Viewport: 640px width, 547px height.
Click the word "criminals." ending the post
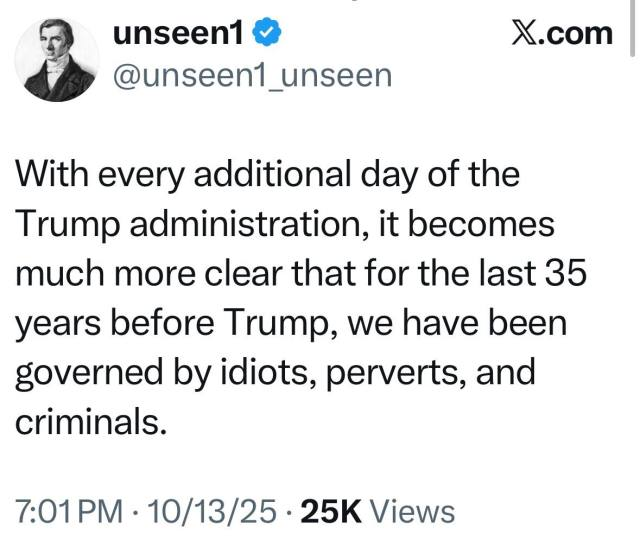[x=90, y=421]
